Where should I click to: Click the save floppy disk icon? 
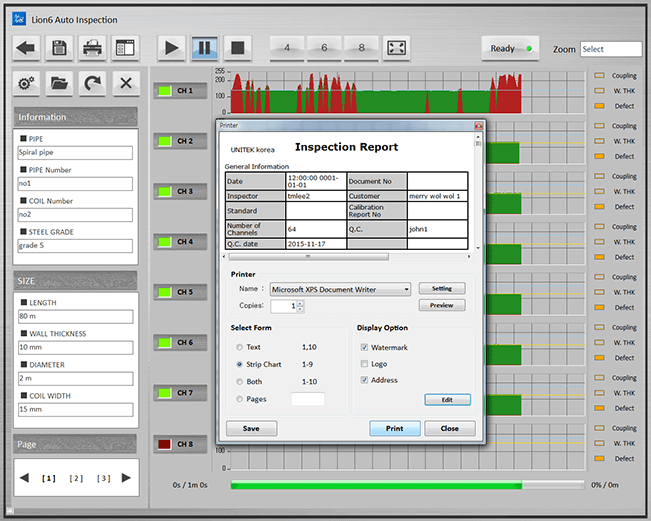click(x=59, y=48)
